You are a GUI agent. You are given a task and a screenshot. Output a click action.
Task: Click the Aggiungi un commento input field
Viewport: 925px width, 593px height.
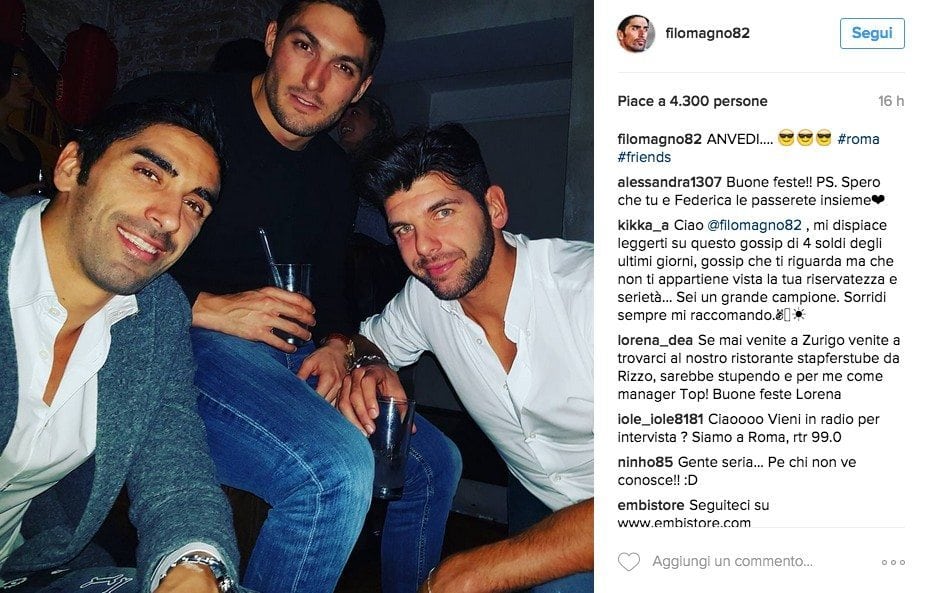pos(732,561)
